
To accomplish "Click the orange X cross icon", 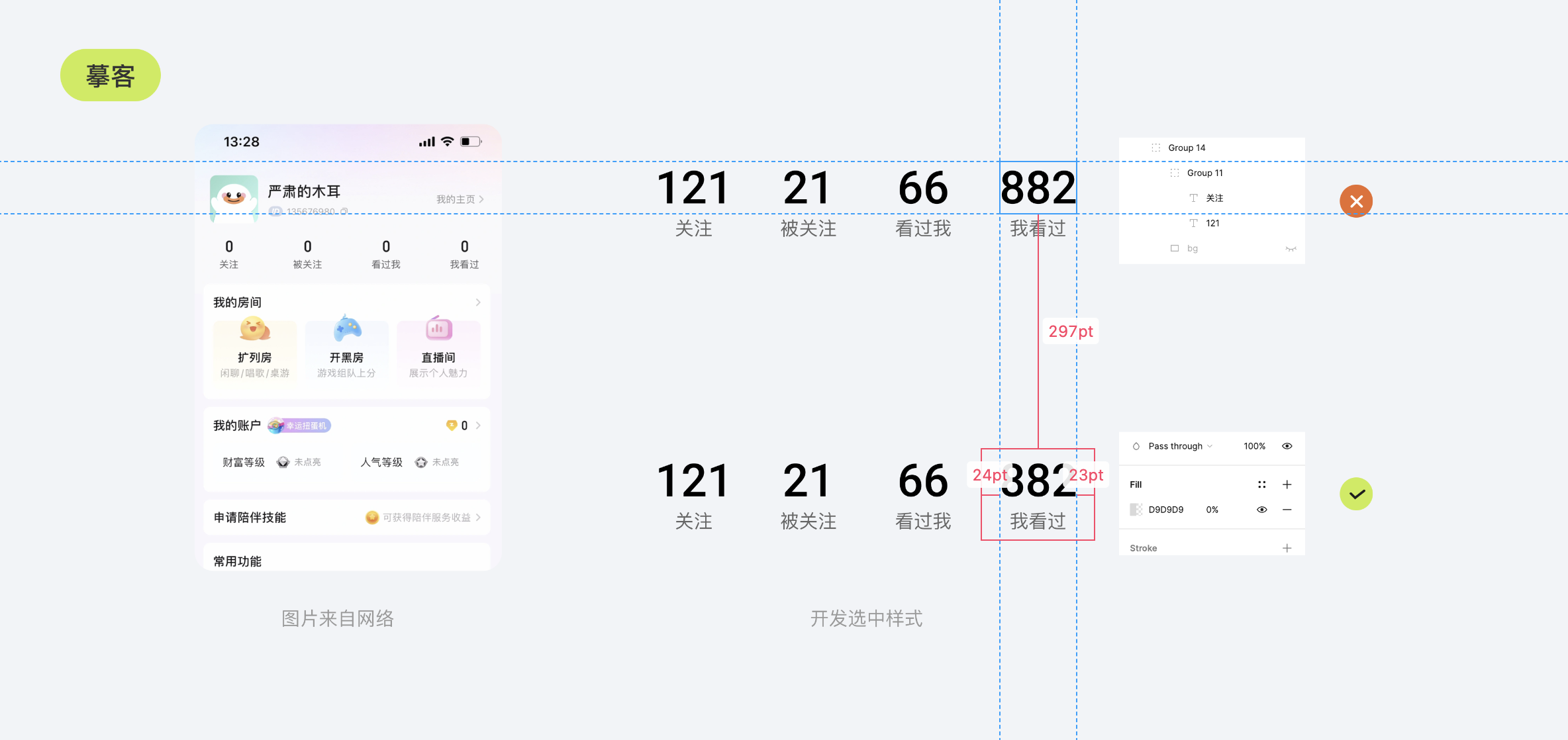I will [1356, 201].
